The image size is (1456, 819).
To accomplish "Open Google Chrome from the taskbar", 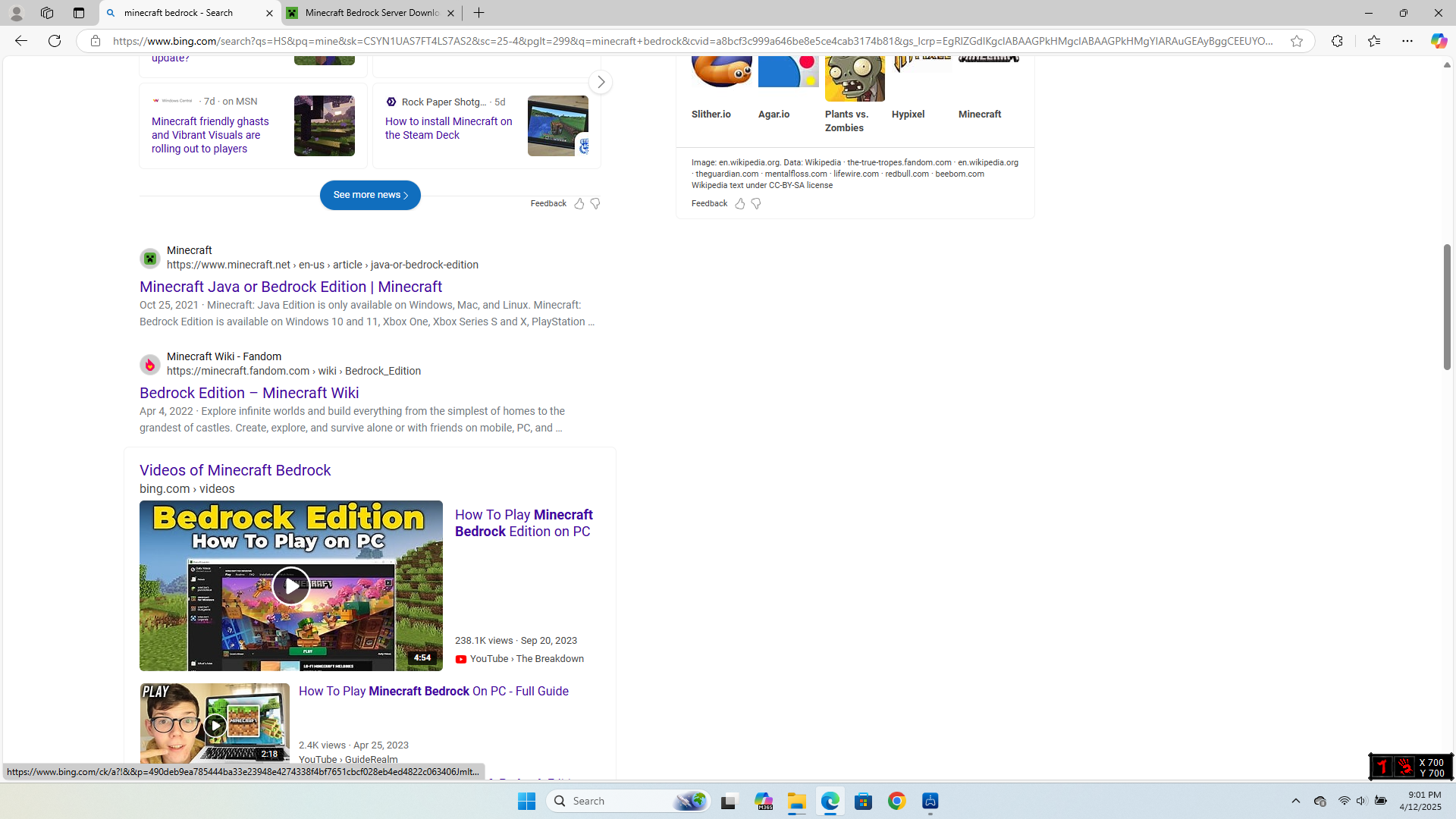I will pyautogui.click(x=897, y=801).
